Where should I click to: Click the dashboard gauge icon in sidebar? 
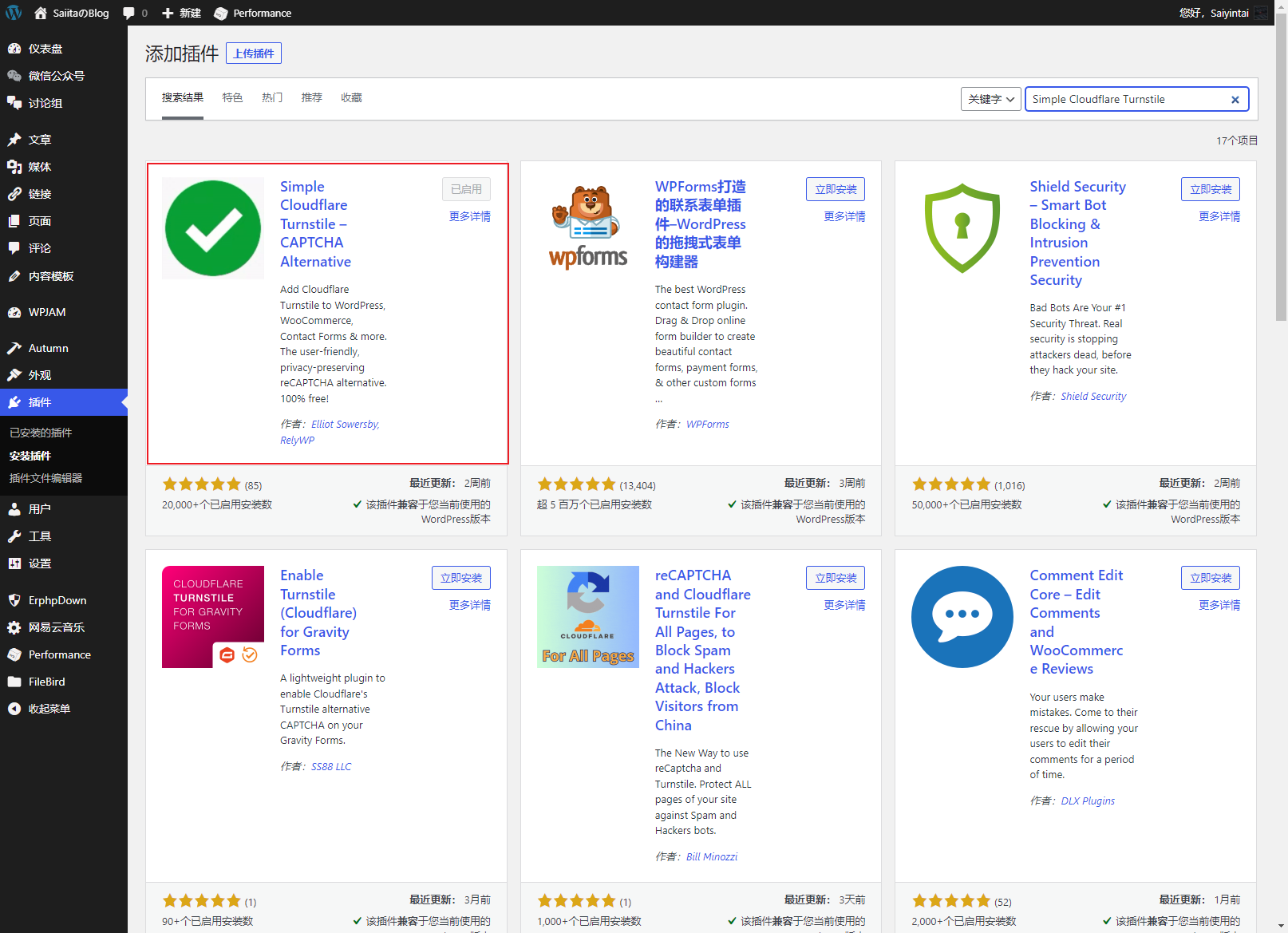pos(14,49)
